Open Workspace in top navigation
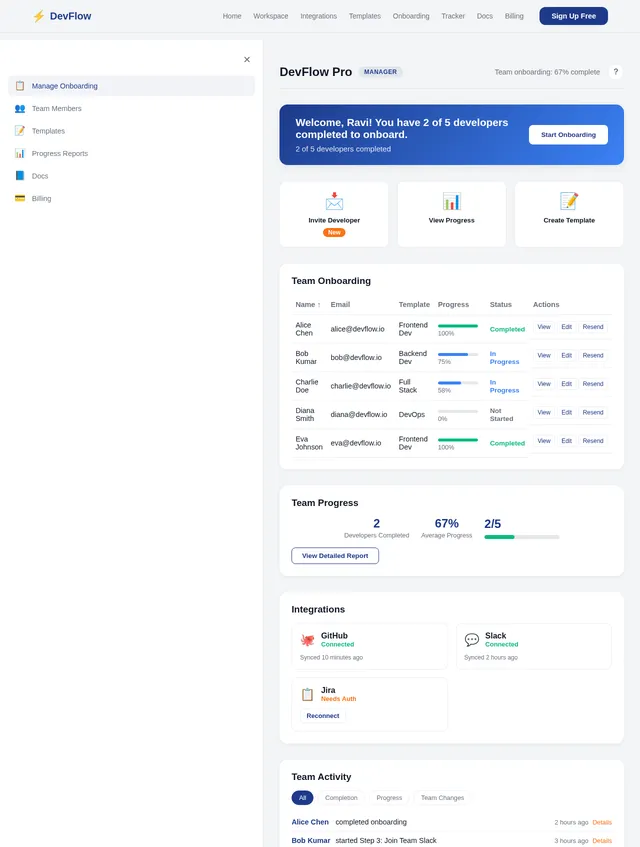The width and height of the screenshot is (640, 847). (271, 16)
